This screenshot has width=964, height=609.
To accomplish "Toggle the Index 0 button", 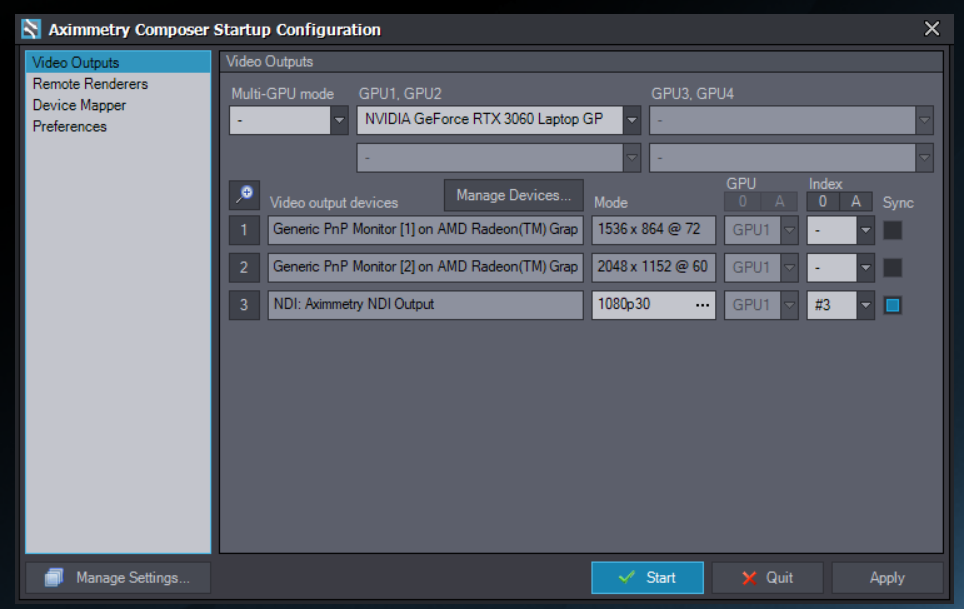I will click(x=822, y=202).
